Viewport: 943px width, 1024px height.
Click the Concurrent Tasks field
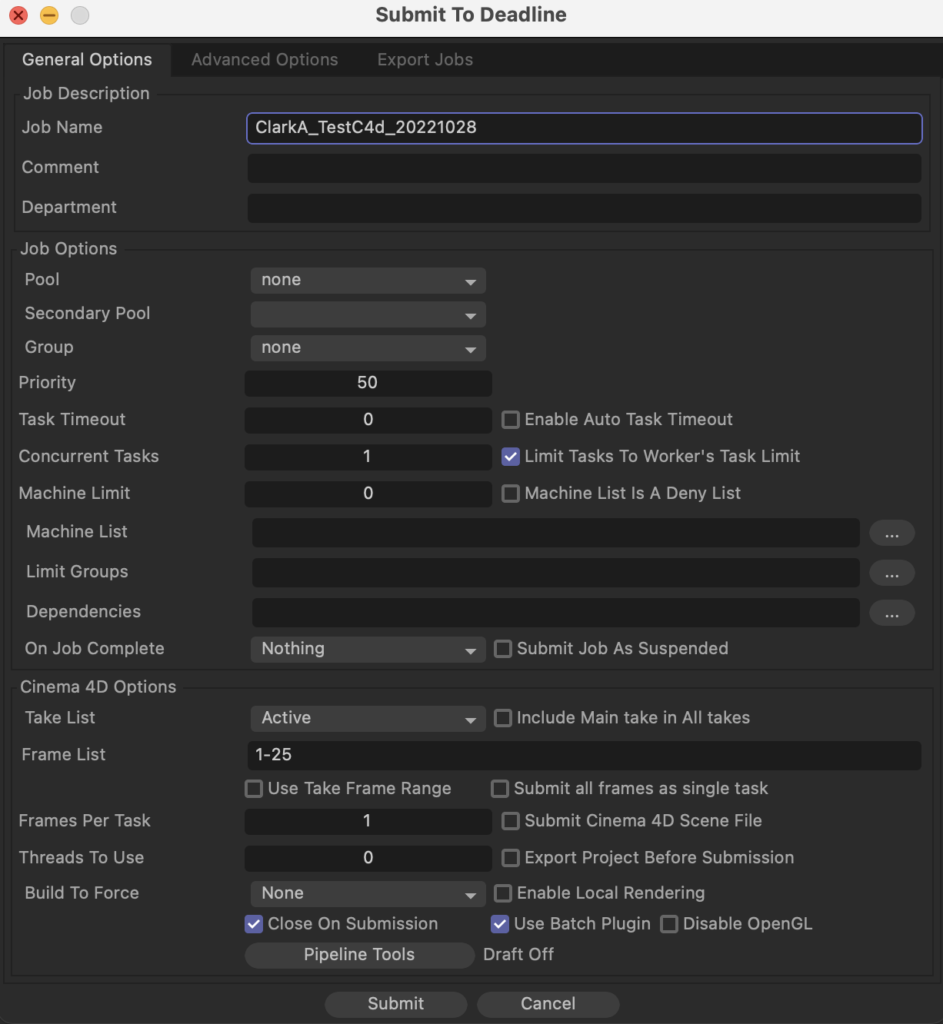pyautogui.click(x=368, y=456)
